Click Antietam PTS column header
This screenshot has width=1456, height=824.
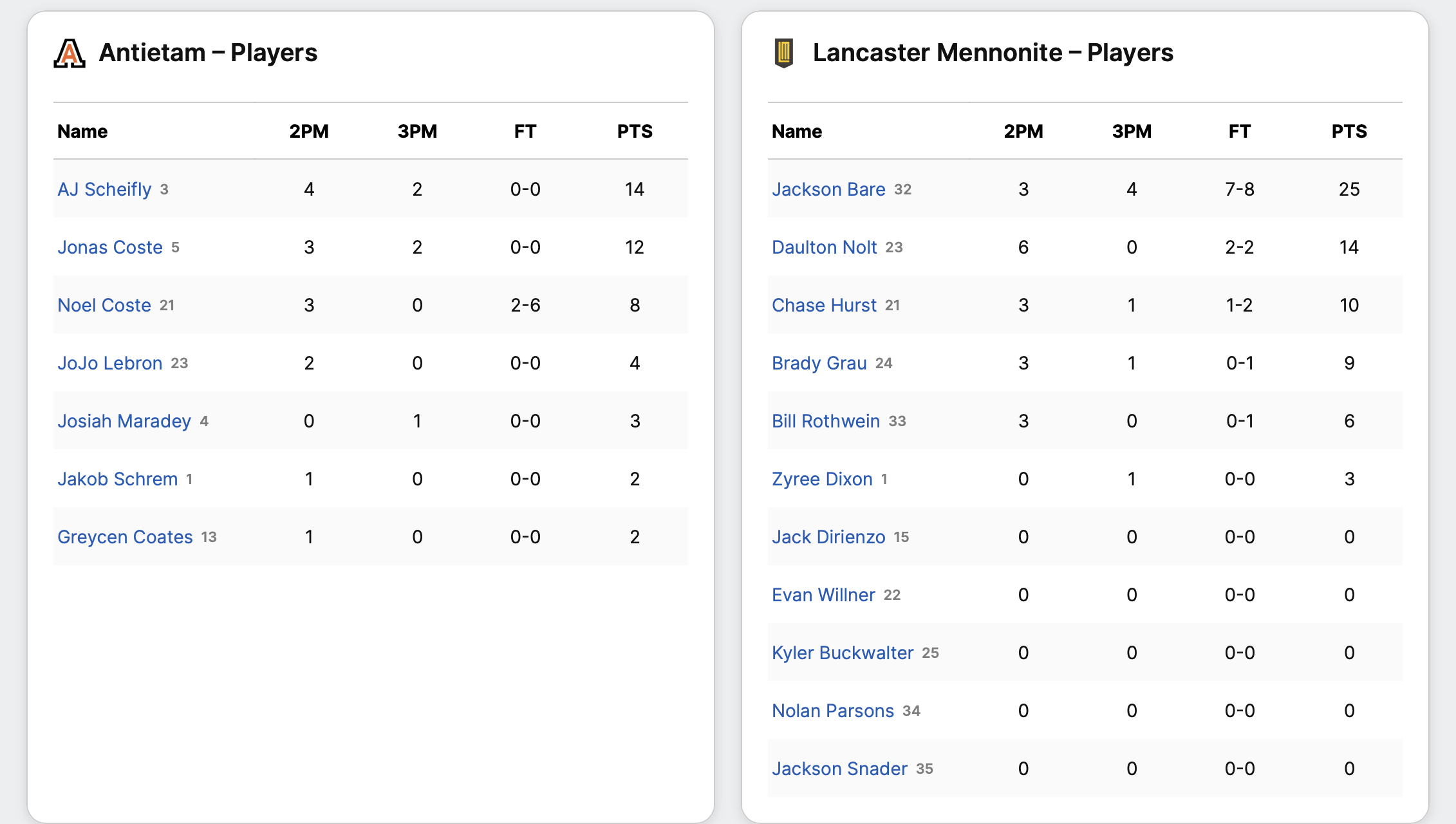pos(635,131)
